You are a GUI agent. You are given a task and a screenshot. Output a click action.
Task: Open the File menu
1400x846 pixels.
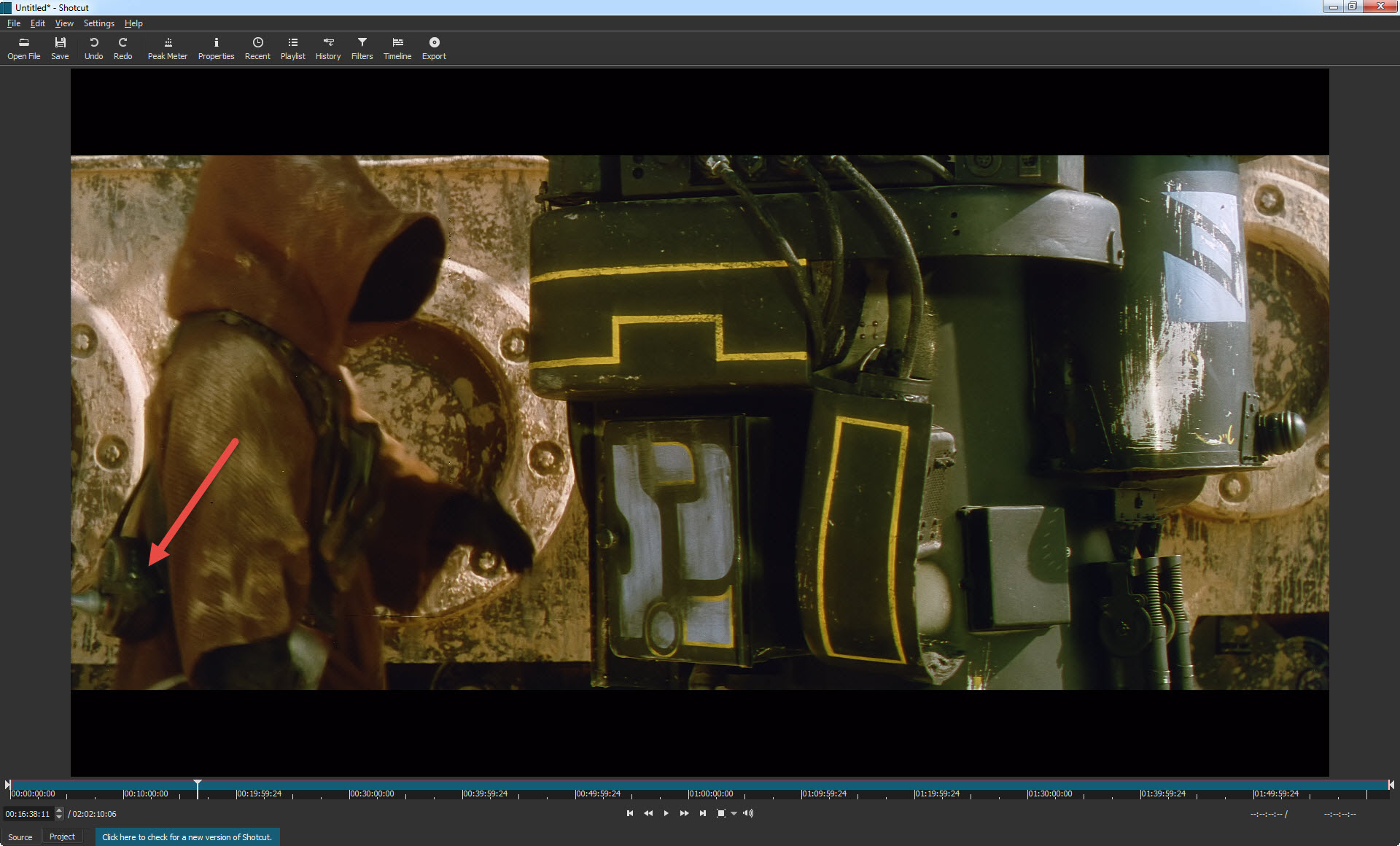[x=14, y=23]
